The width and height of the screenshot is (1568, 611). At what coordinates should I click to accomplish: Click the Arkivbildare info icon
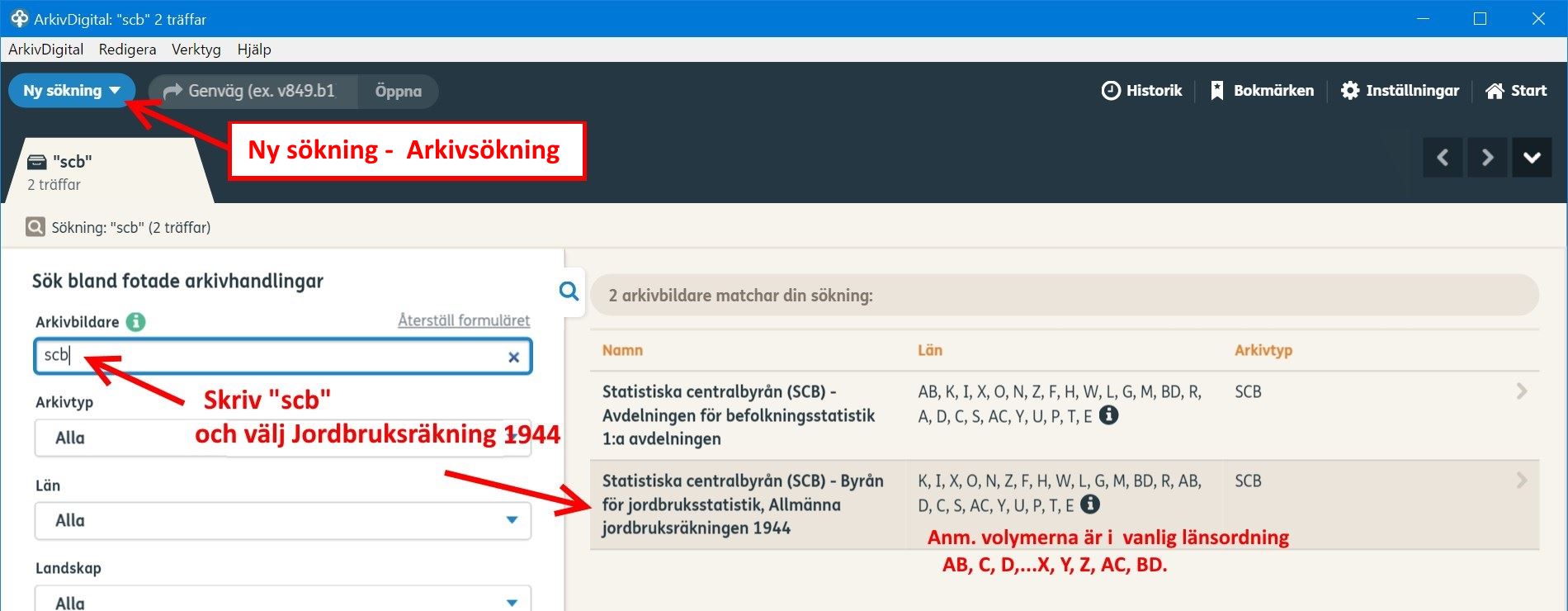[135, 322]
